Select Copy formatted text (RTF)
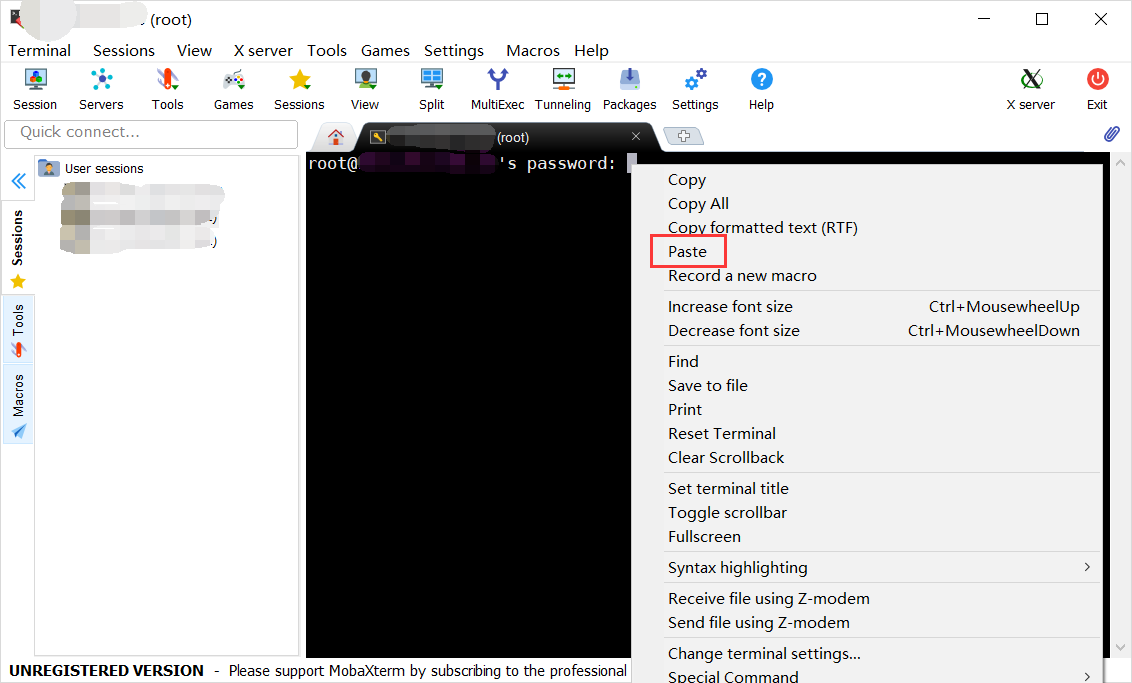This screenshot has height=683, width=1132. click(x=882, y=227)
